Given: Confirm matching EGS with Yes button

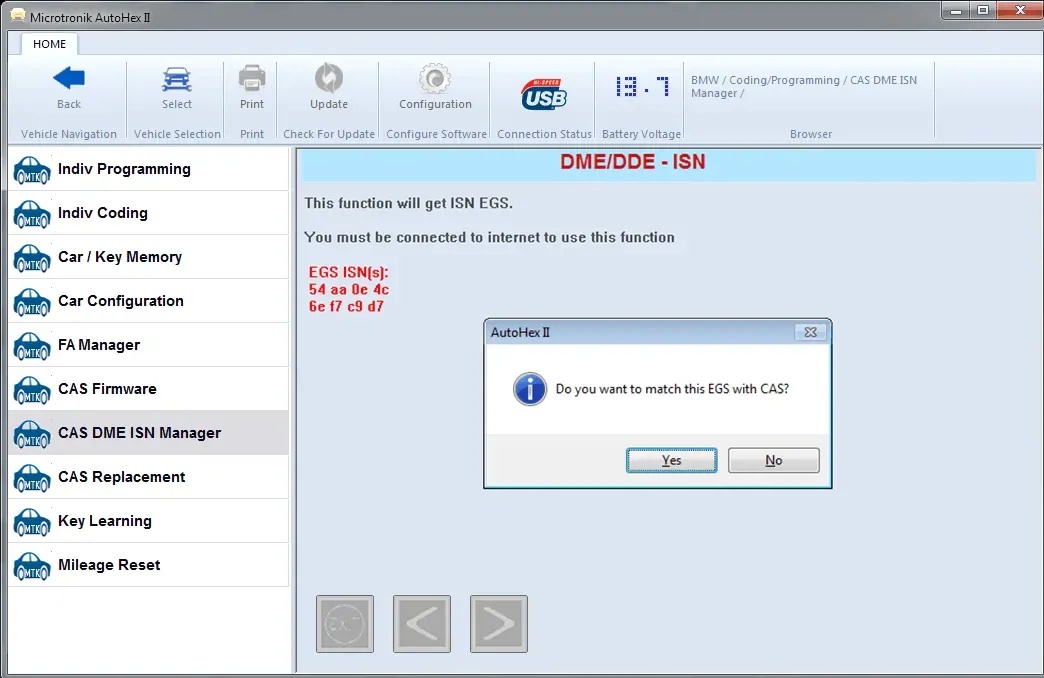Looking at the screenshot, I should click(671, 460).
